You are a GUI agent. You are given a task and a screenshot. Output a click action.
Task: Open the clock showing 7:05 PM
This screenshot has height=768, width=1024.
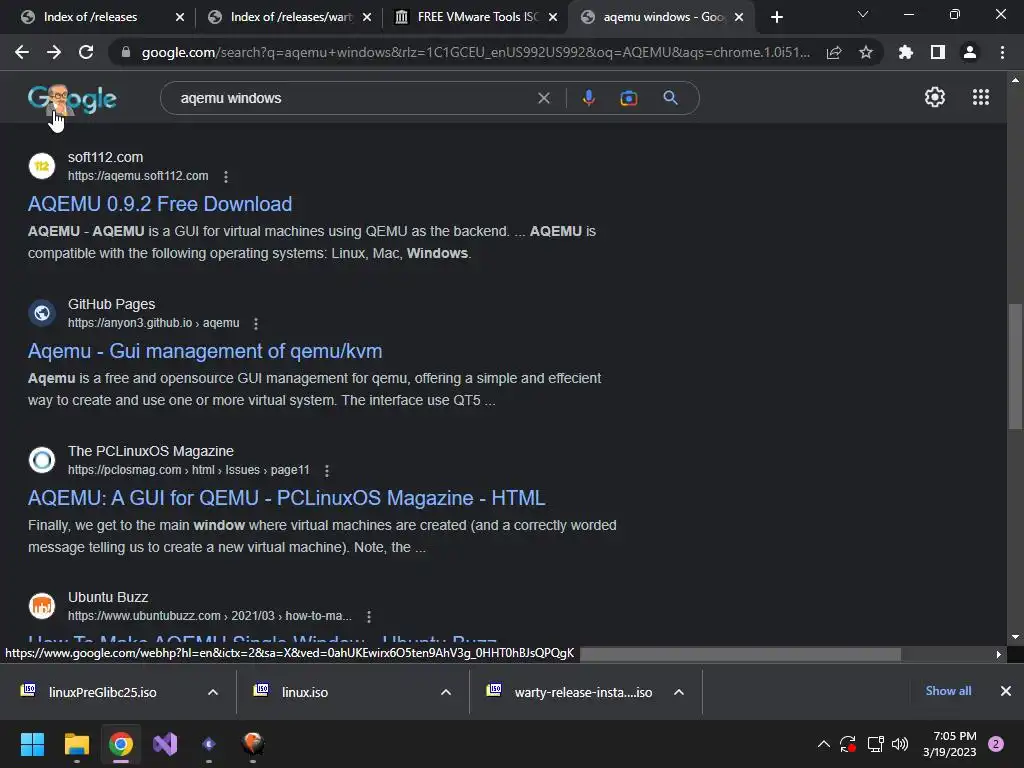click(x=950, y=744)
